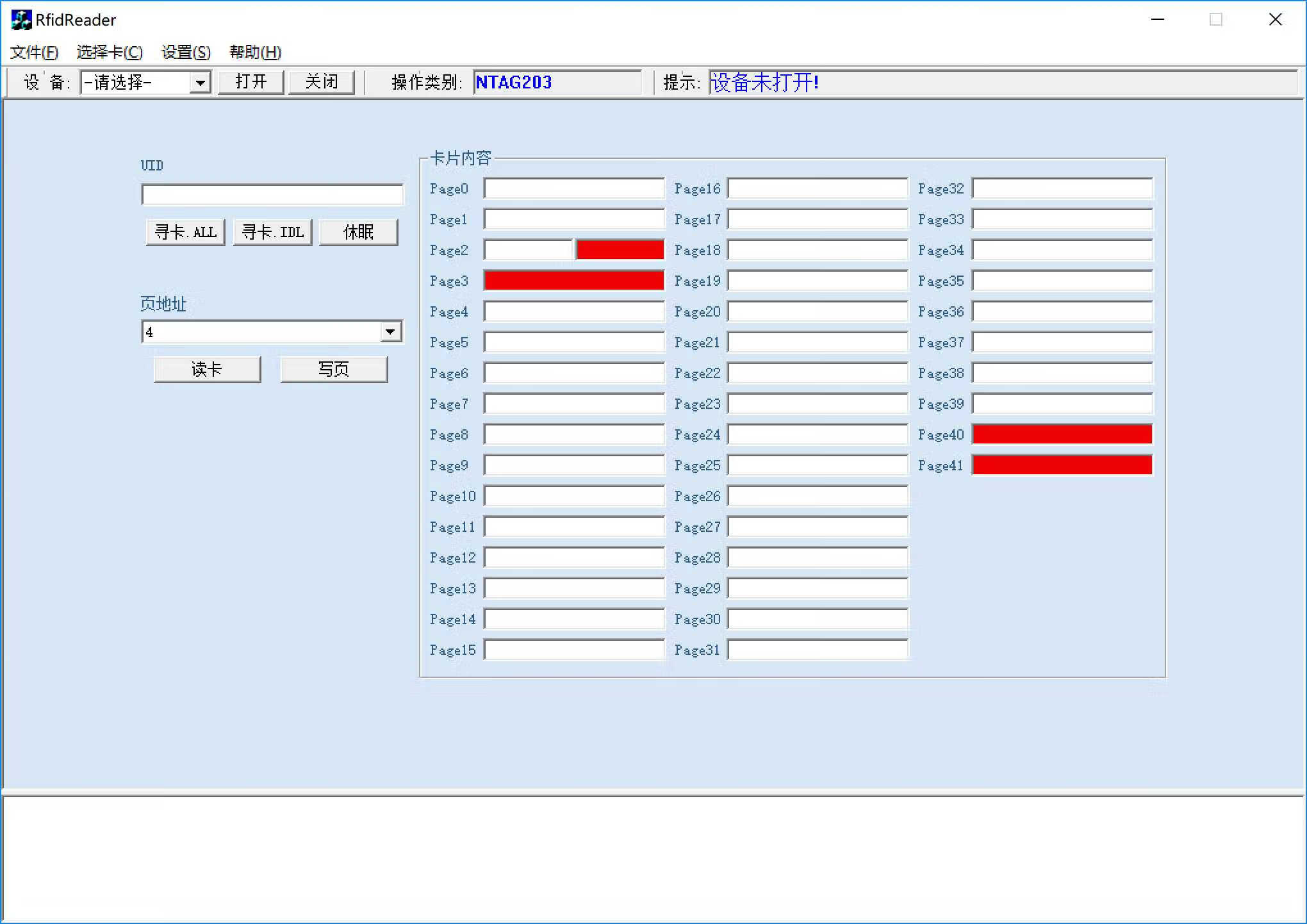This screenshot has width=1307, height=924.
Task: Click the Page16 content field
Action: point(818,188)
